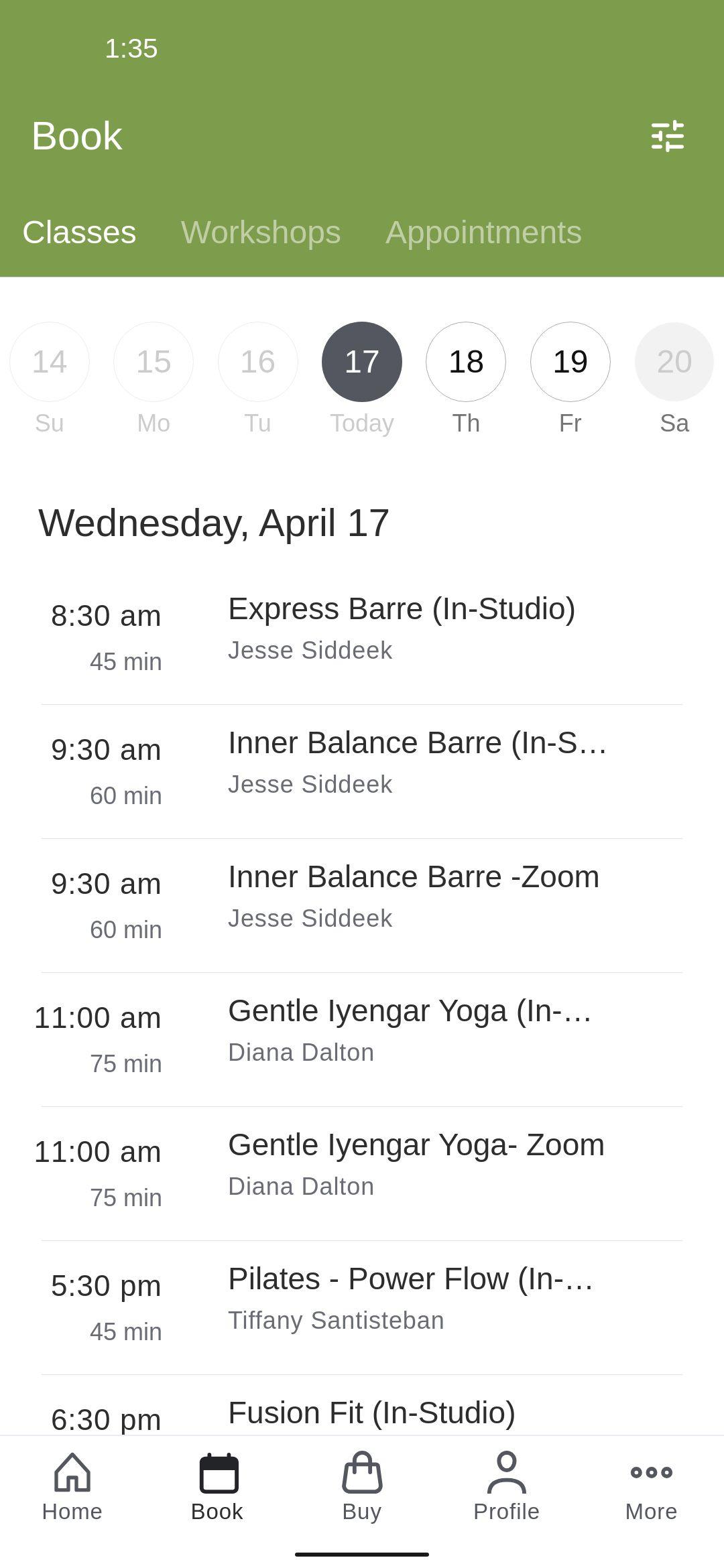The height and width of the screenshot is (1568, 724).
Task: Select the Classes tab
Action: coord(78,233)
